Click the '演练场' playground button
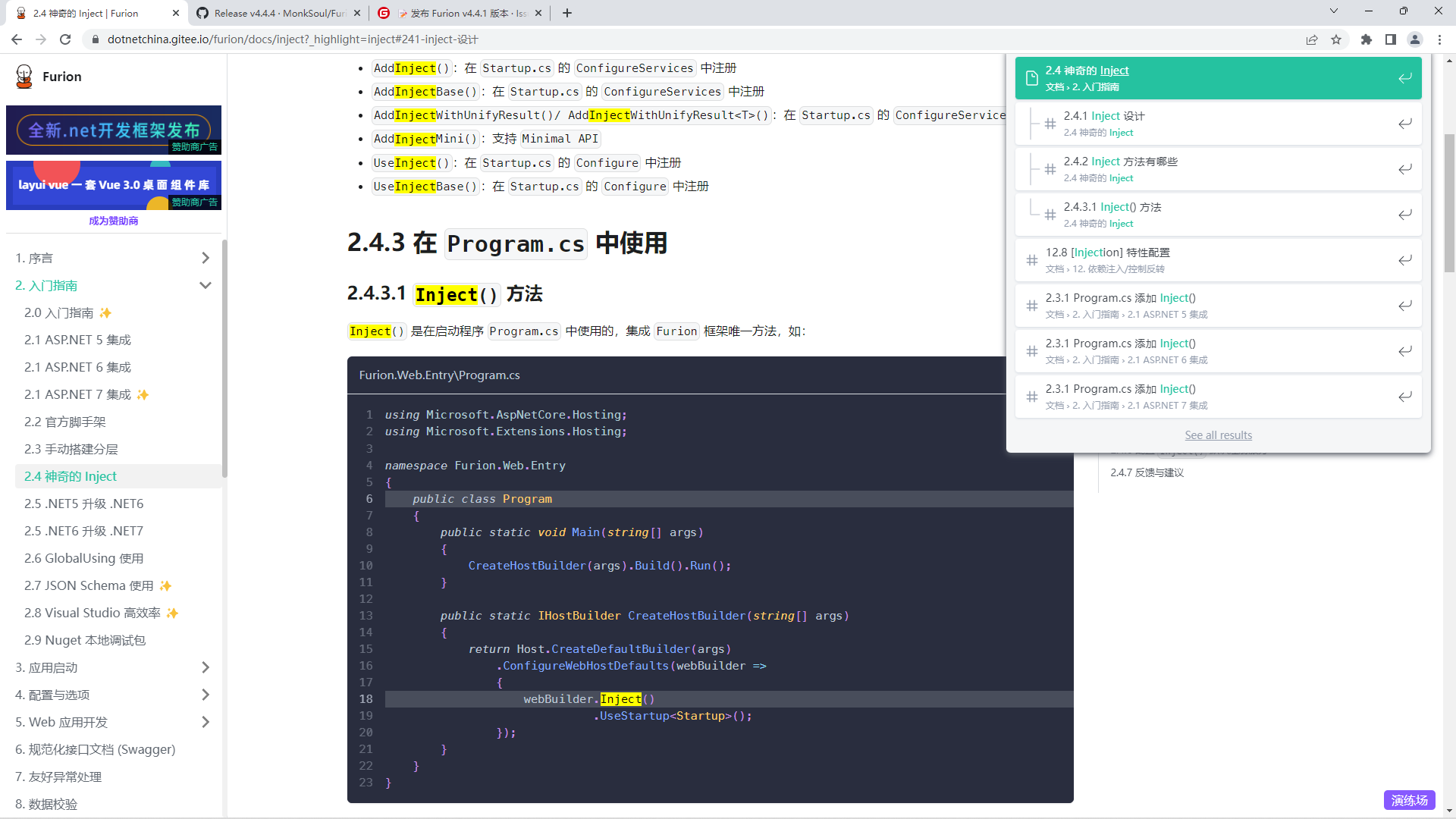This screenshot has height=819, width=1456. click(1409, 800)
